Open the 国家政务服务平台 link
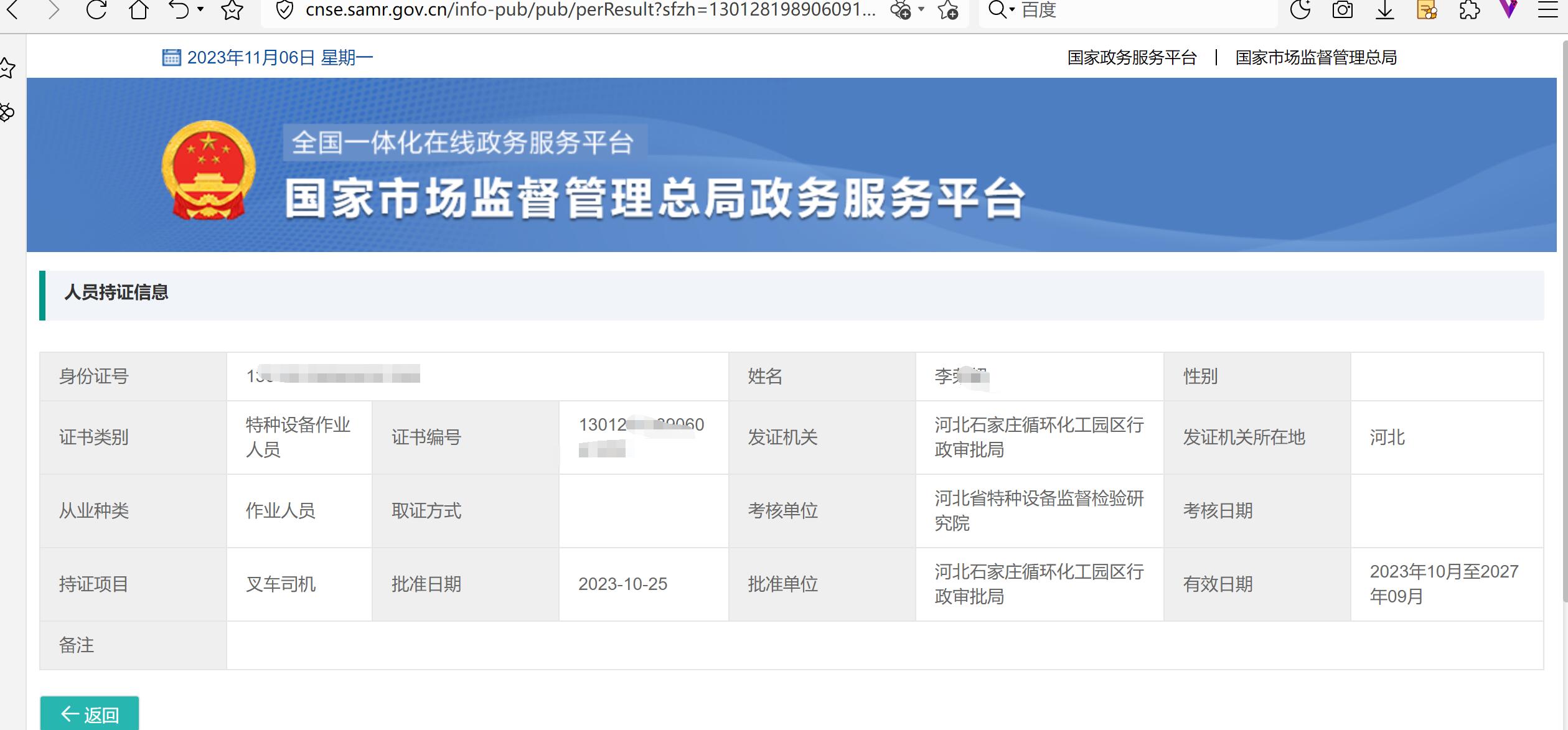This screenshot has height=730, width=1568. (1132, 58)
